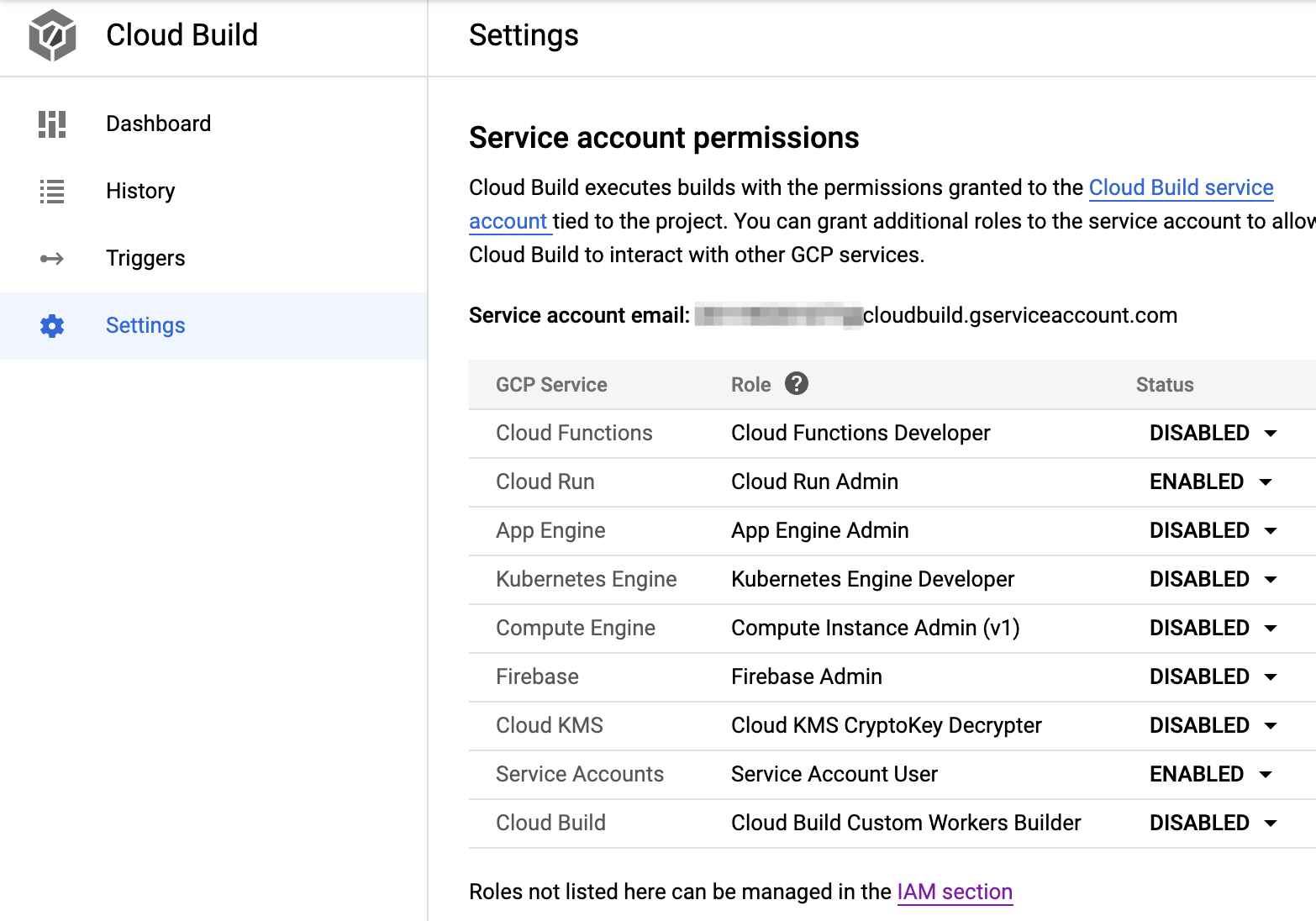
Task: Click the Firebase service cell
Action: click(537, 676)
